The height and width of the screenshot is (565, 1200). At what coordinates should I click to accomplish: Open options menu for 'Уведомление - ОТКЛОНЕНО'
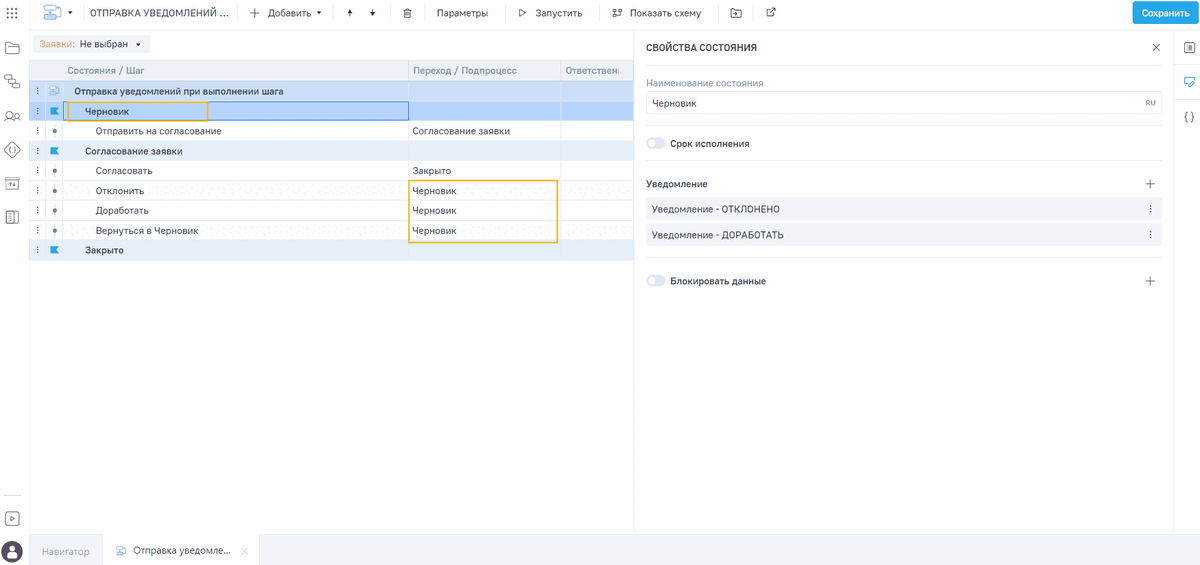pos(1150,209)
